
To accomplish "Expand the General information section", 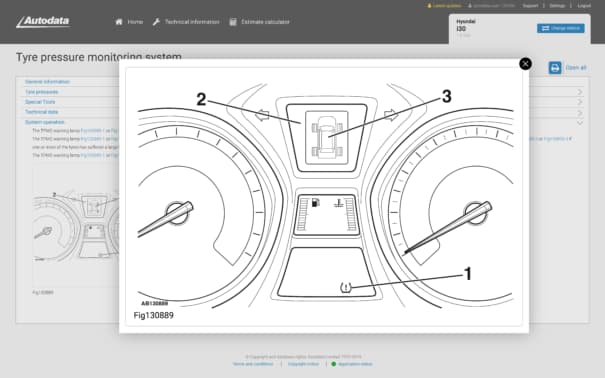I will click(x=47, y=82).
